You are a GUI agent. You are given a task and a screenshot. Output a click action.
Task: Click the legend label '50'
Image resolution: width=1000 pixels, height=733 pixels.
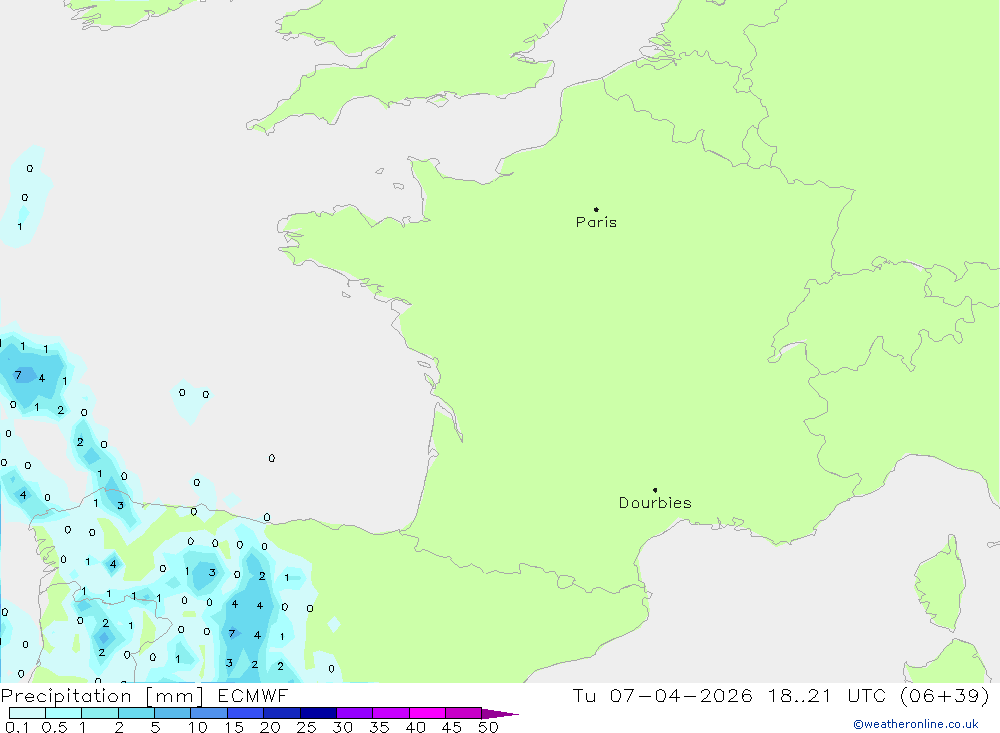click(488, 727)
